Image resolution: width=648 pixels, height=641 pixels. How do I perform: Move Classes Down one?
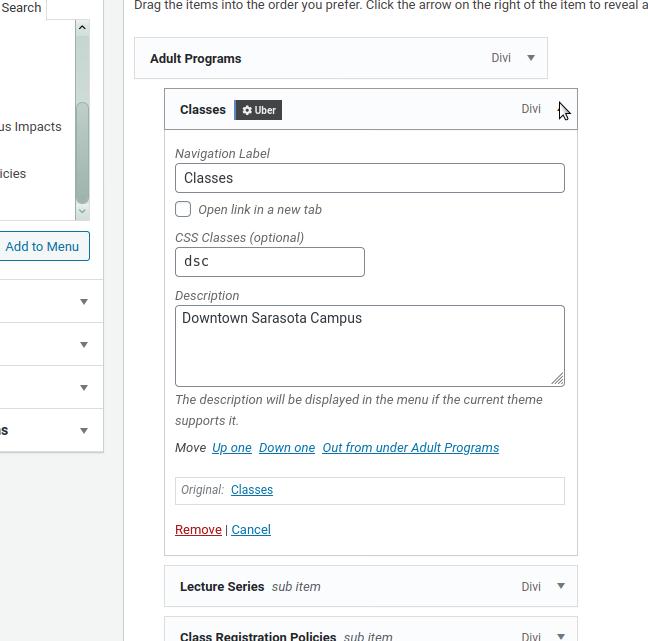coord(287,448)
